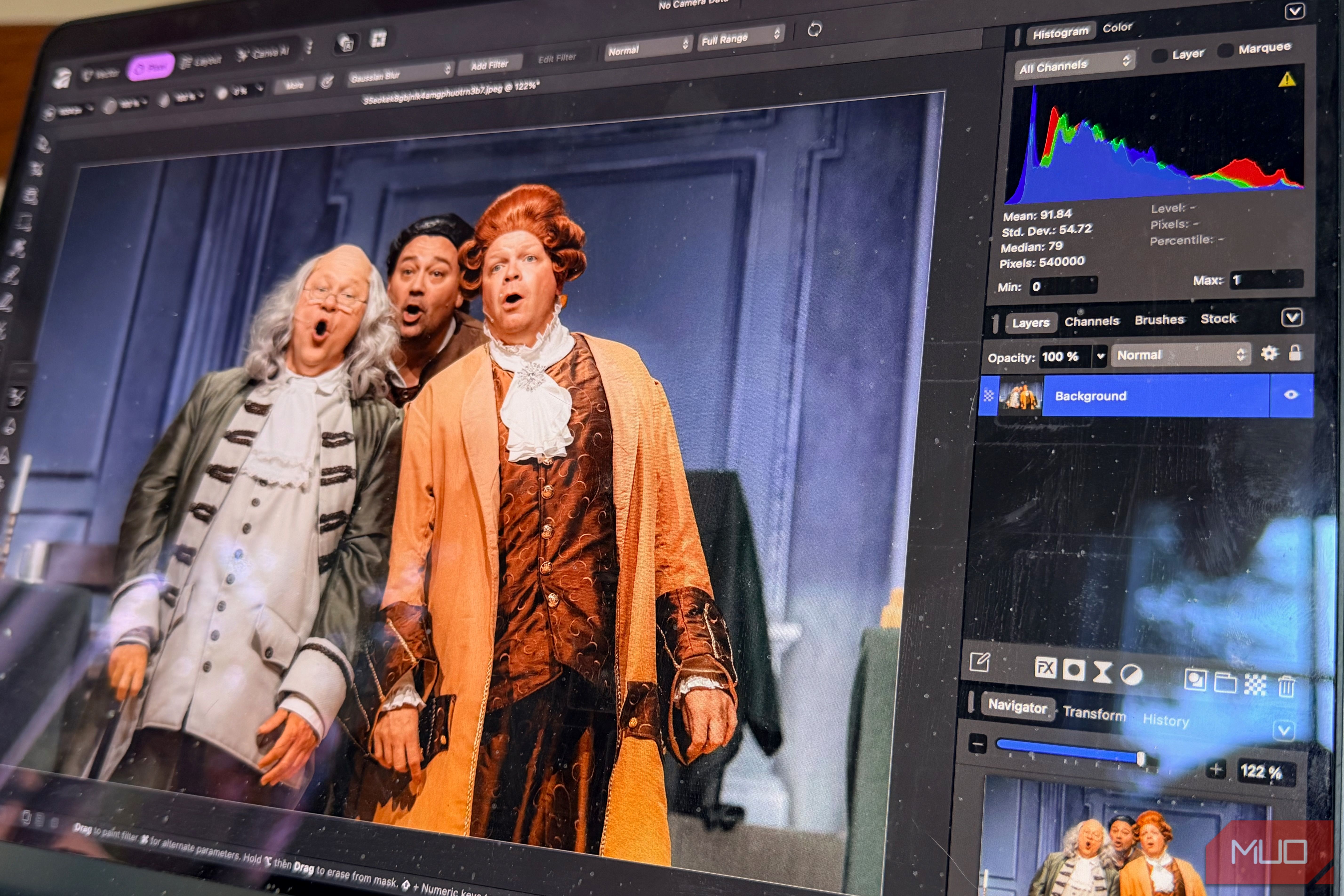Open the three-dot persona options menu

[x=309, y=47]
